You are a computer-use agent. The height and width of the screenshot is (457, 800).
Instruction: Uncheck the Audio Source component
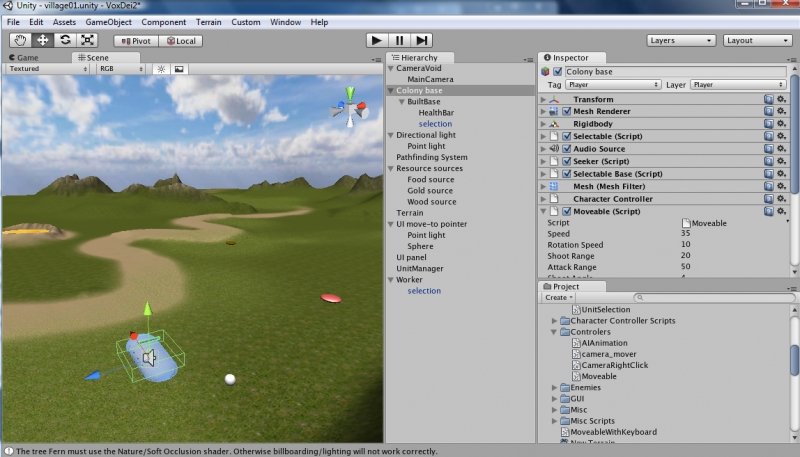[566, 149]
